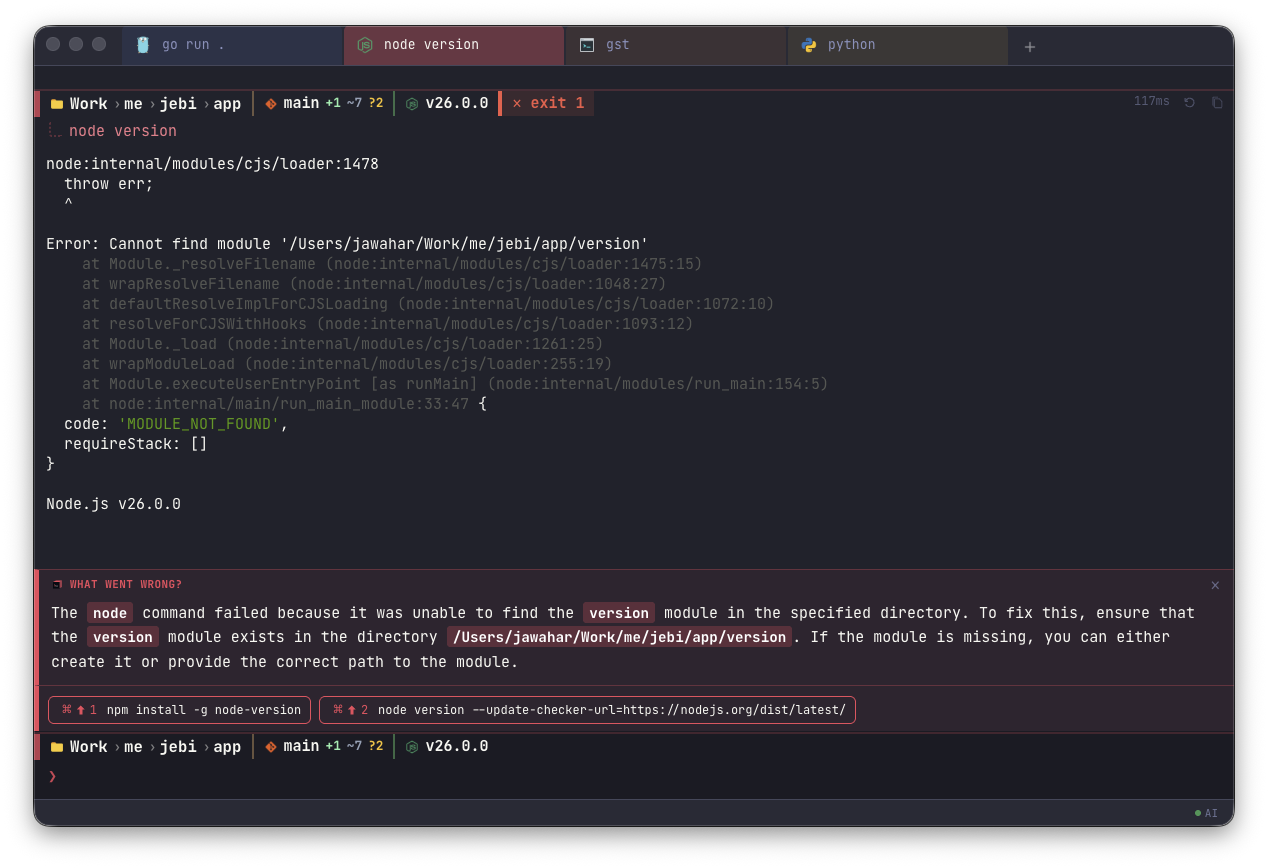Viewport: 1268px width, 868px height.
Task: Click 'node:internal/modules/cjs/loader:1478' line
Action: (212, 164)
